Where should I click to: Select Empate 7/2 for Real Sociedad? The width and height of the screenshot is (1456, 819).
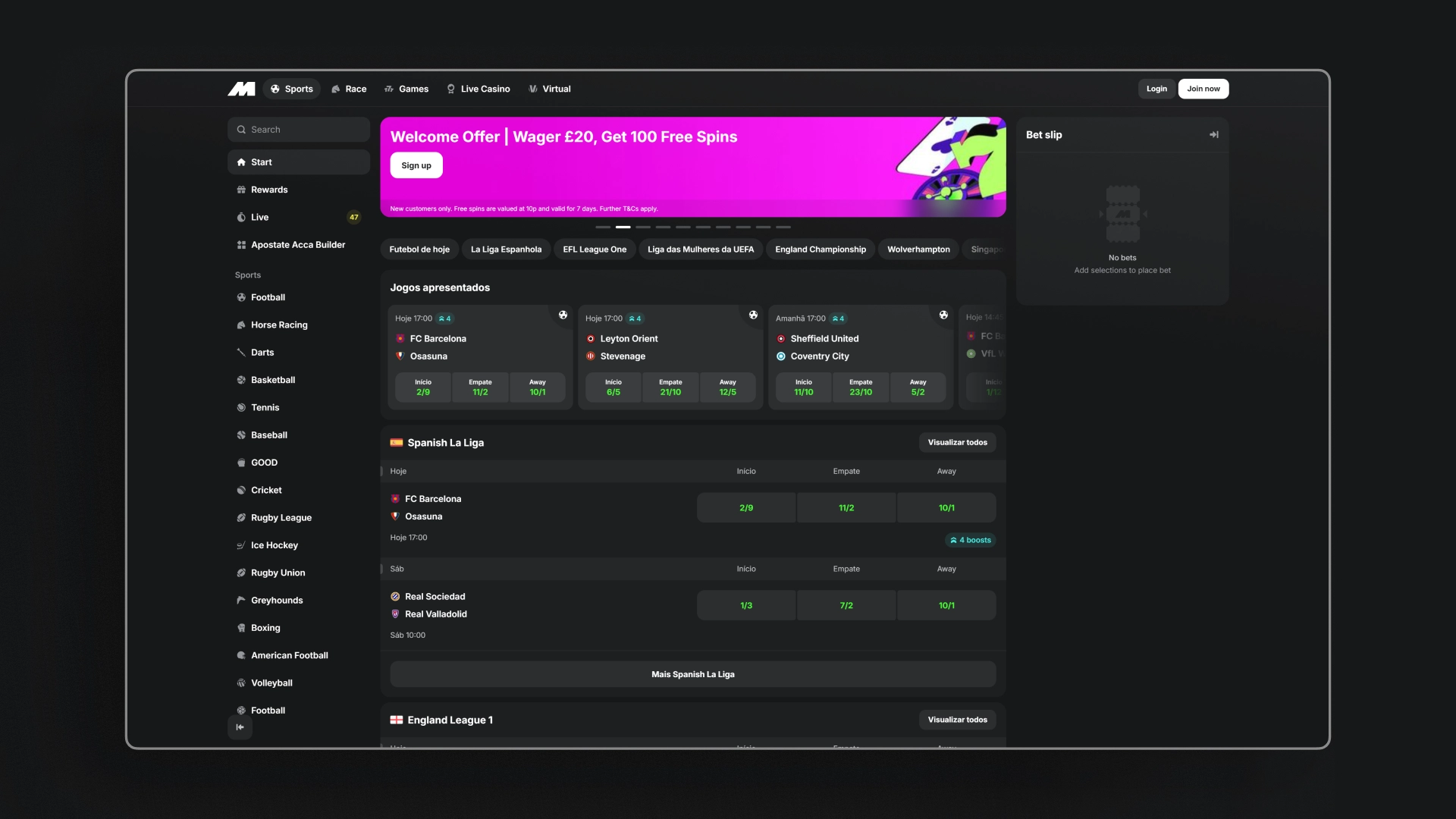click(846, 606)
